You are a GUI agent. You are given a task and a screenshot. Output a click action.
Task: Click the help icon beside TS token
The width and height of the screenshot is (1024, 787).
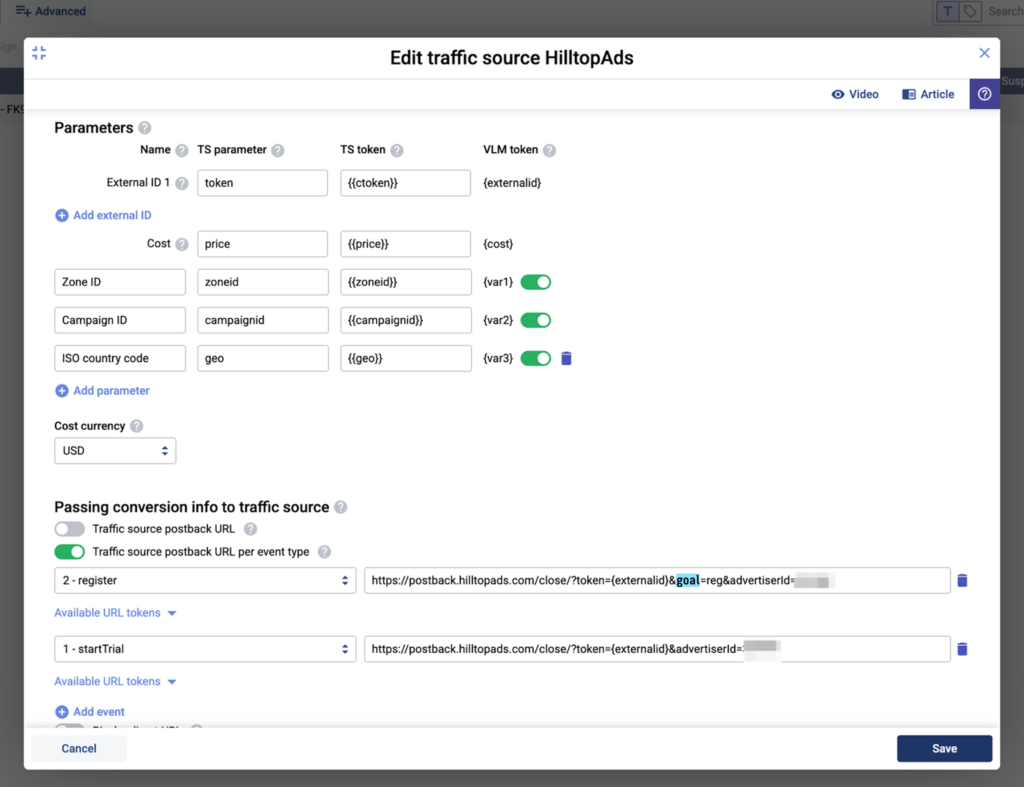pyautogui.click(x=397, y=150)
